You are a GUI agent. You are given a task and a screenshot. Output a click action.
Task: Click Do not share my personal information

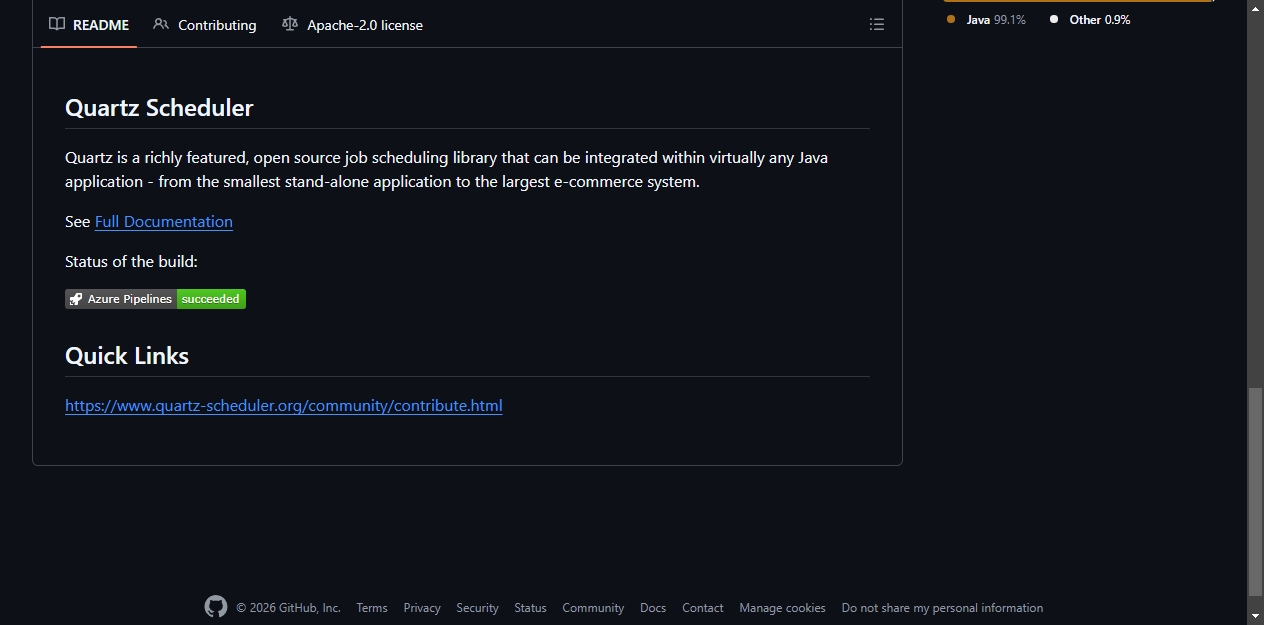coord(942,608)
